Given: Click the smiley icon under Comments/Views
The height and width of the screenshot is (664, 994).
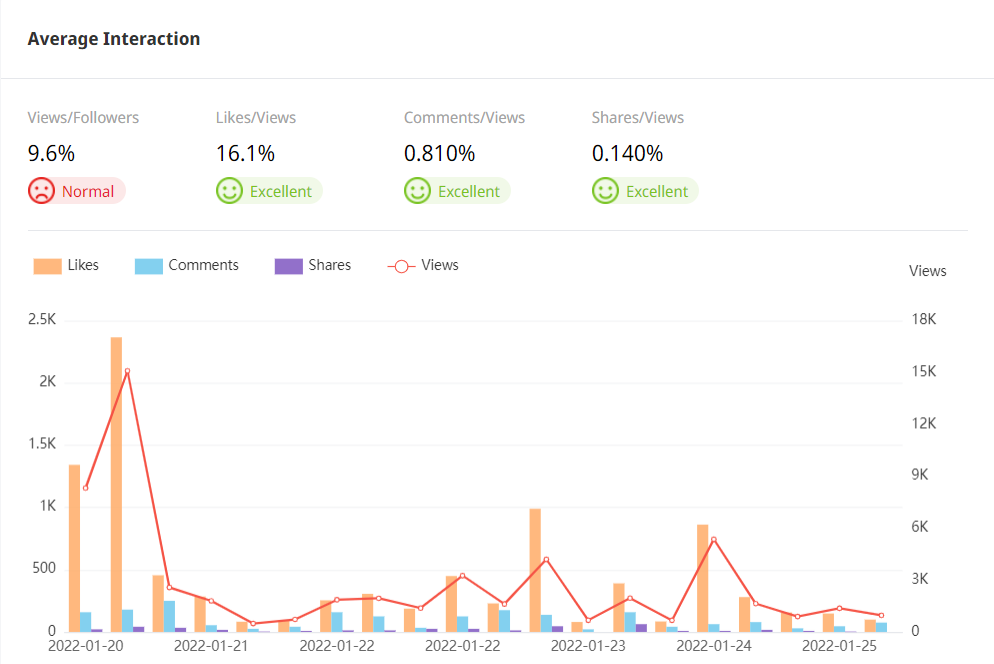Looking at the screenshot, I should (417, 191).
